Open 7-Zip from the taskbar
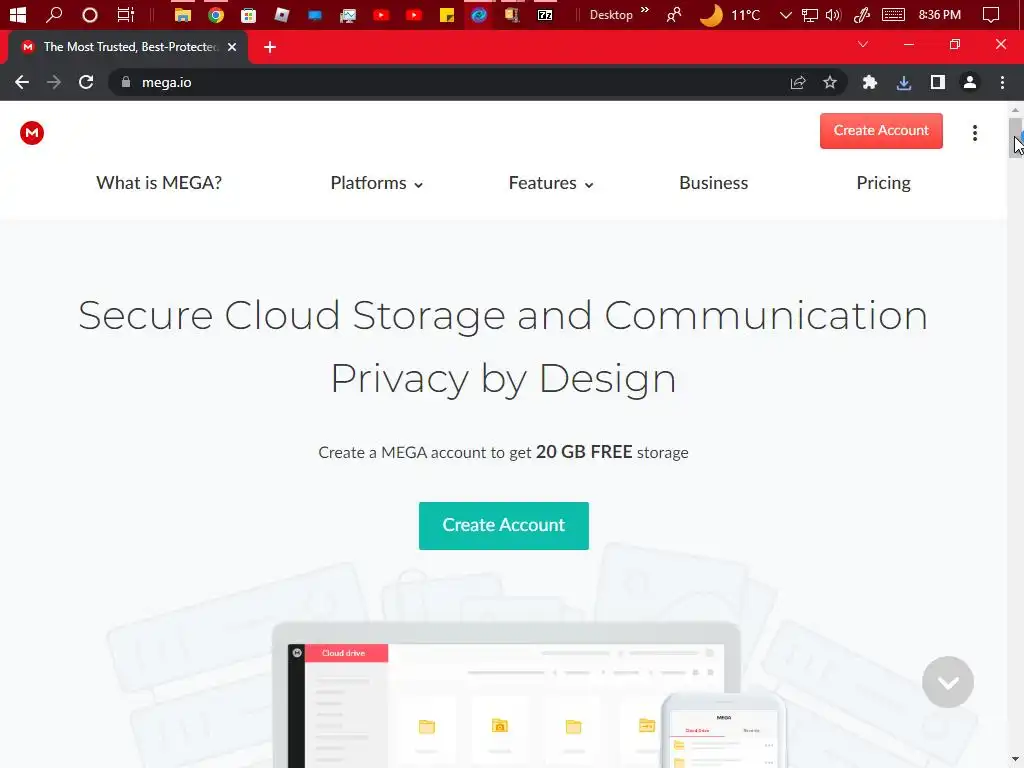Viewport: 1024px width, 768px height. point(545,14)
